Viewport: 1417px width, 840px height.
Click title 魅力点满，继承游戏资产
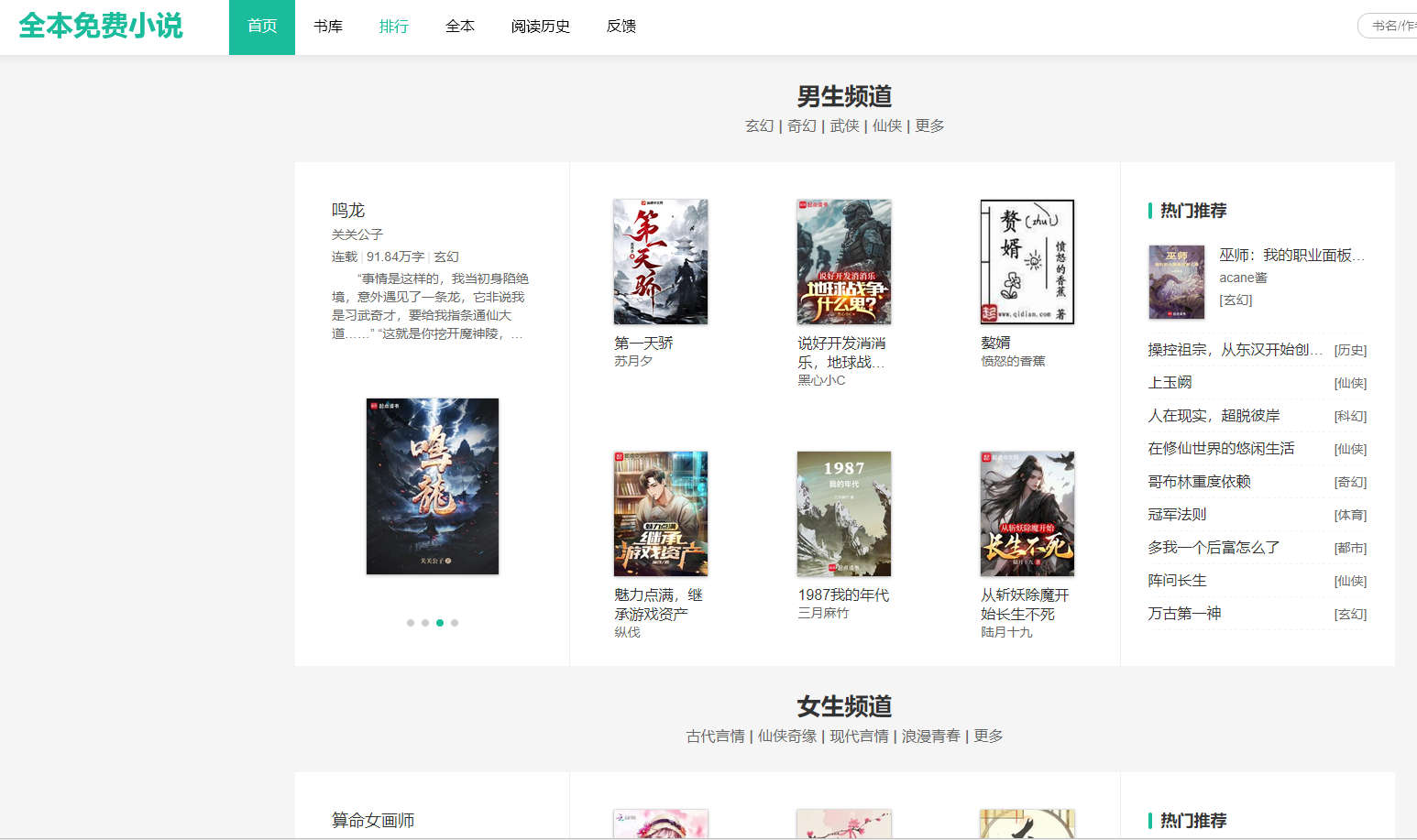659,605
